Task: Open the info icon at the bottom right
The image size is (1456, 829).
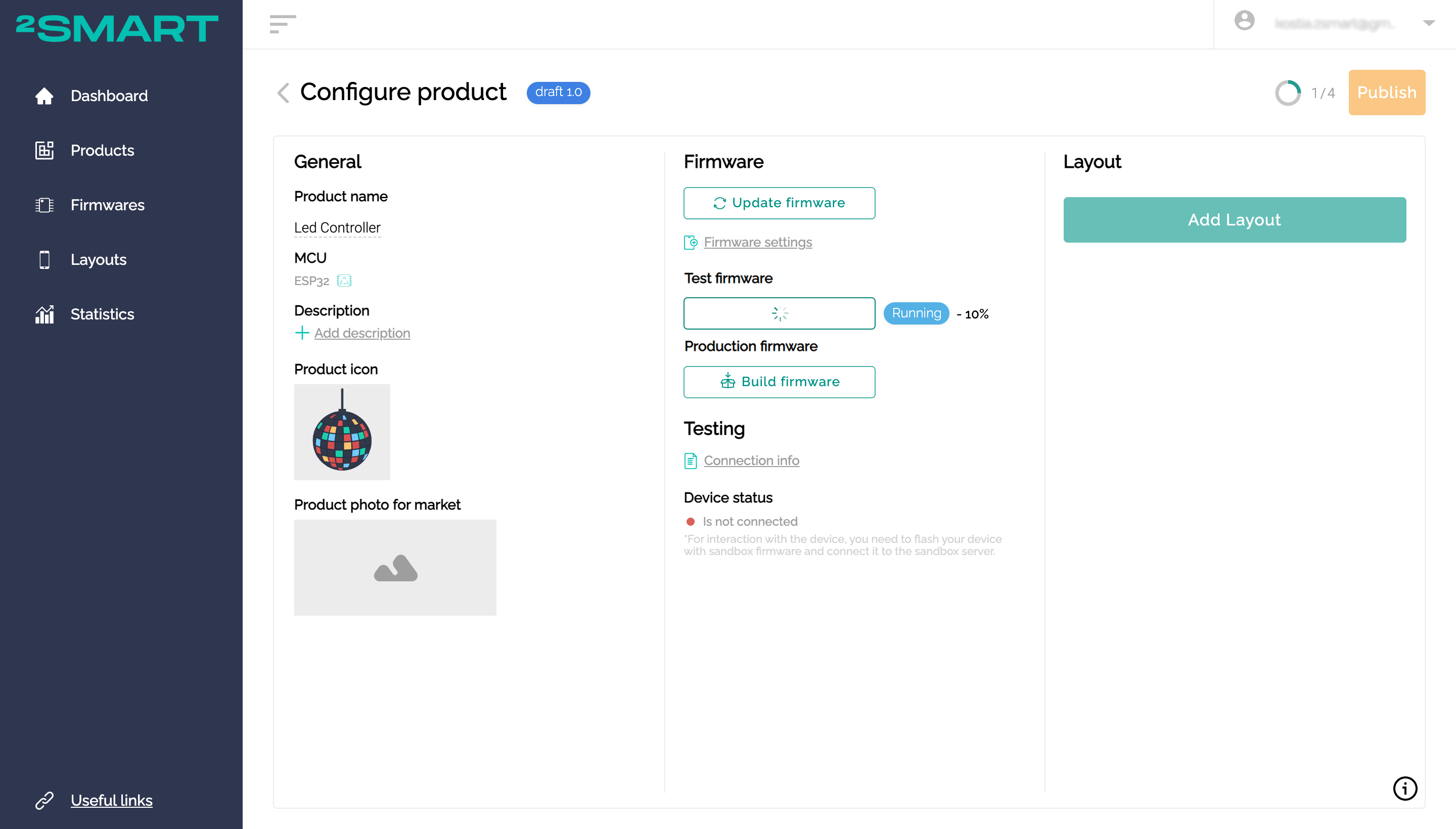Action: coord(1404,788)
